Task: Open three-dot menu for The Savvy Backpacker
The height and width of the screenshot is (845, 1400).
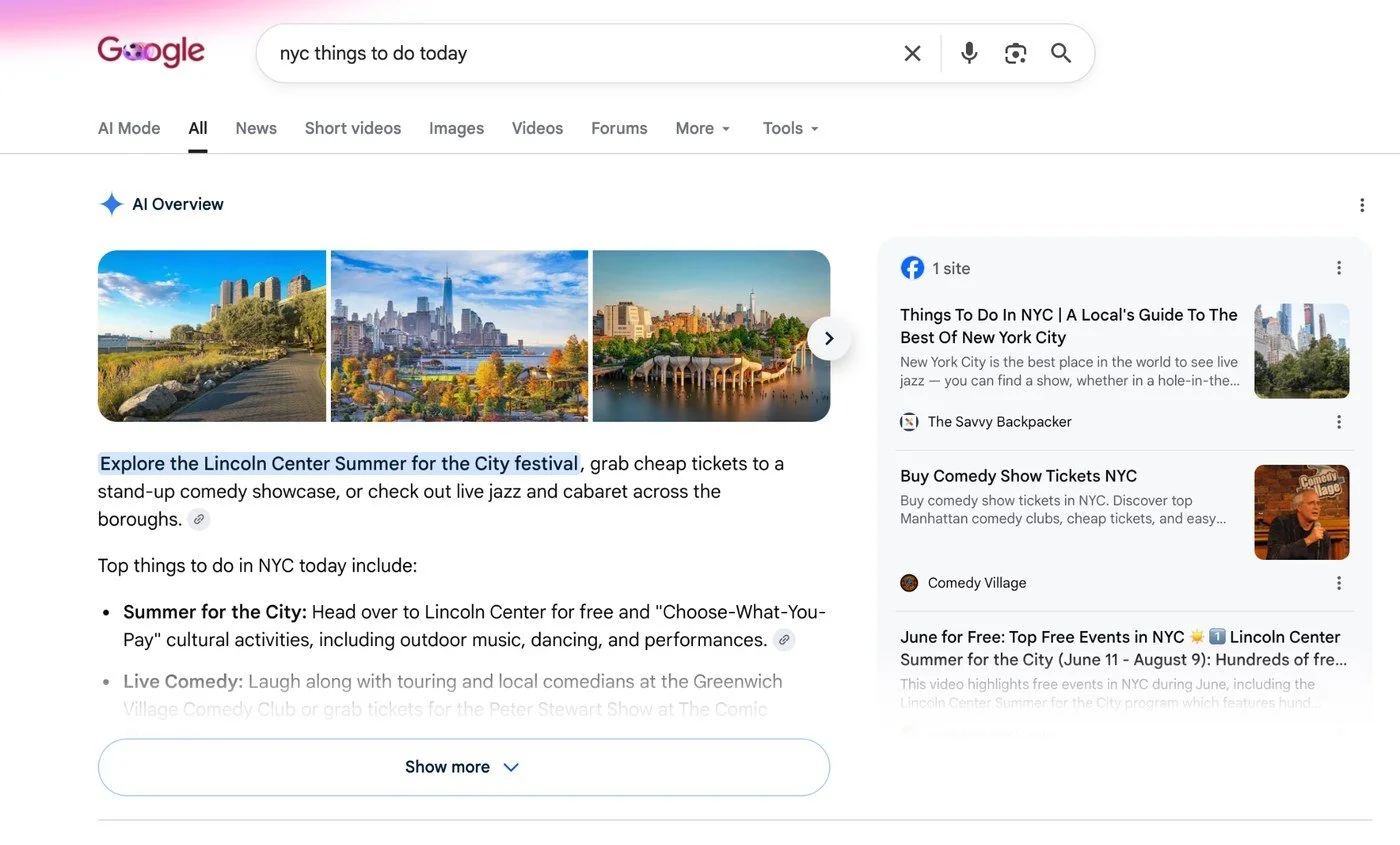Action: click(x=1339, y=422)
